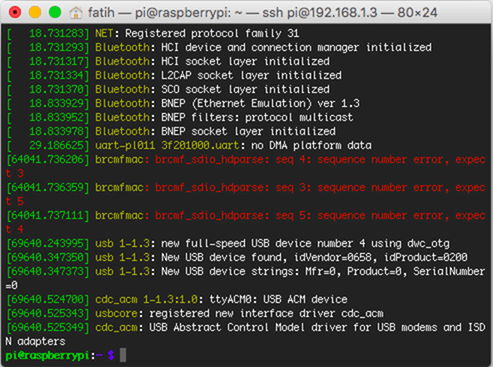The height and width of the screenshot is (367, 493).
Task: Click 'ttyACM0: USB ACM device' text
Action: tap(278, 299)
